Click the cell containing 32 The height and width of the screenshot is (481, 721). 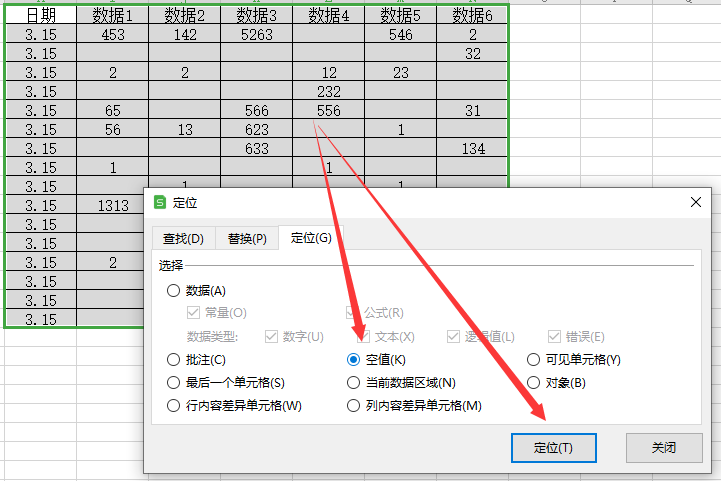(x=472, y=53)
